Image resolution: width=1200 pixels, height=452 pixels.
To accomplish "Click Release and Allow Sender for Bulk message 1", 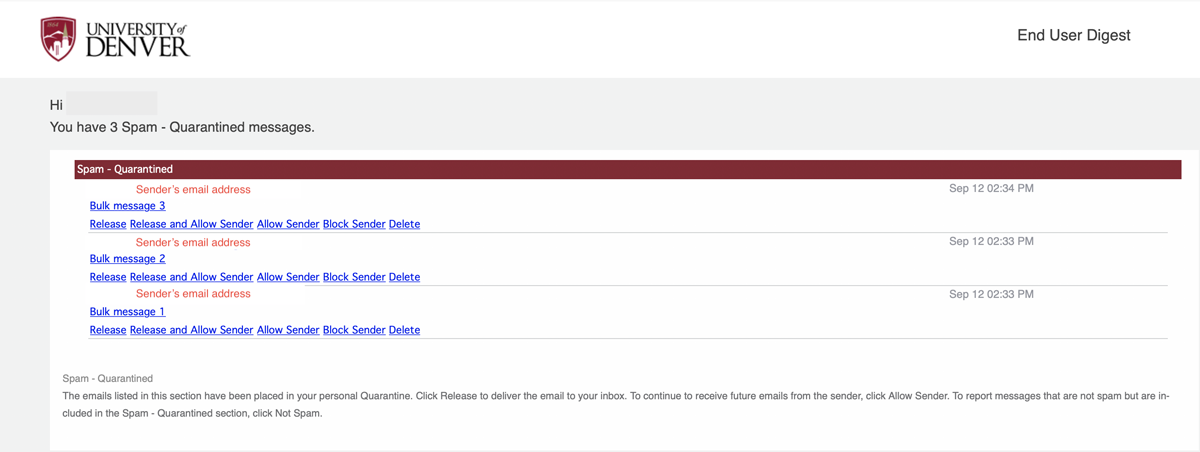I will coord(191,330).
